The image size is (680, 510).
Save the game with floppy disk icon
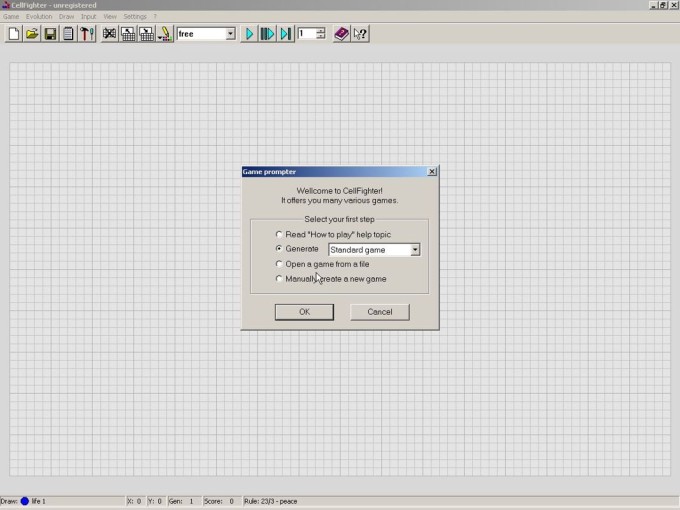coord(50,34)
